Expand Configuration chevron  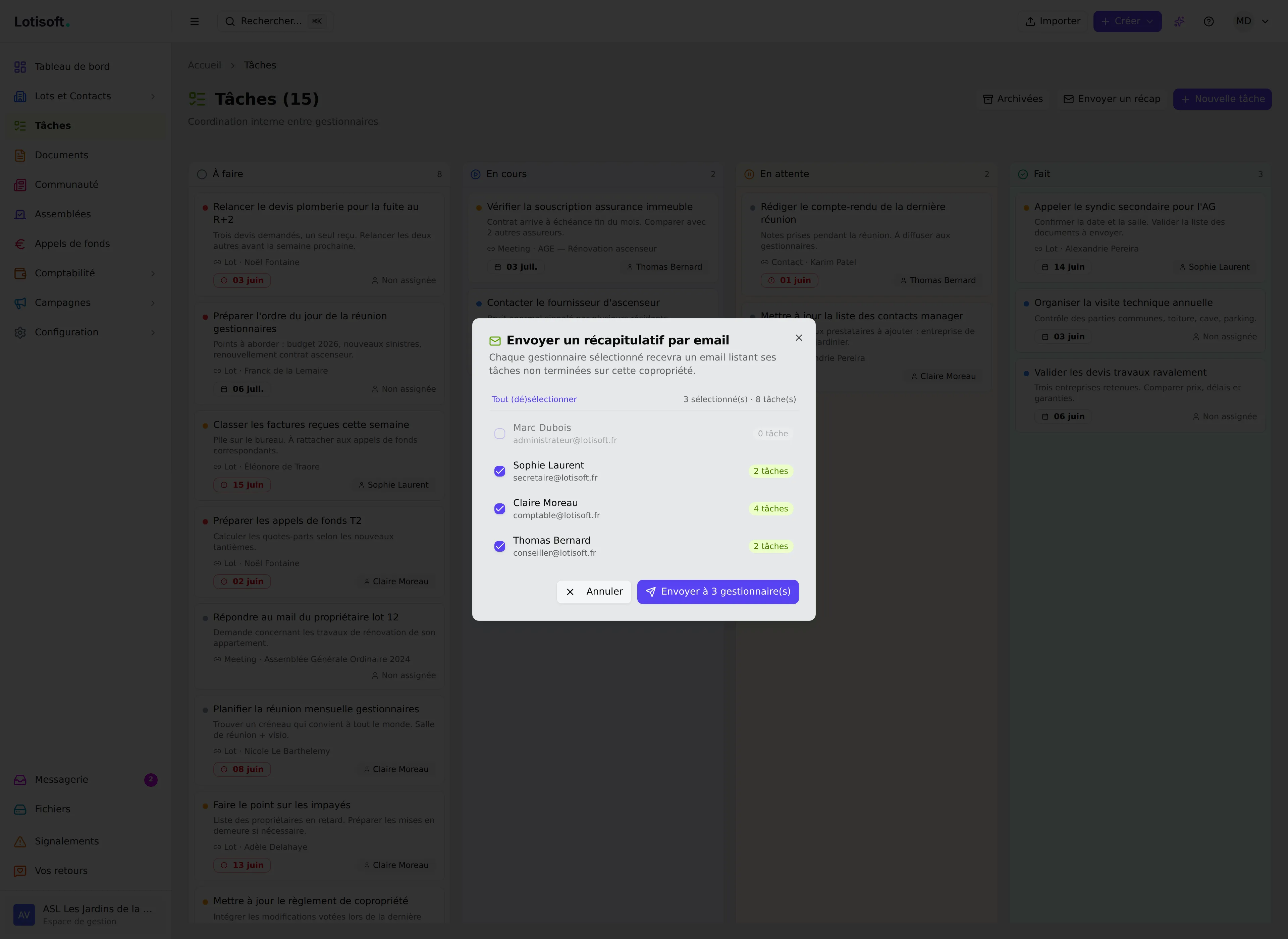pyautogui.click(x=152, y=333)
